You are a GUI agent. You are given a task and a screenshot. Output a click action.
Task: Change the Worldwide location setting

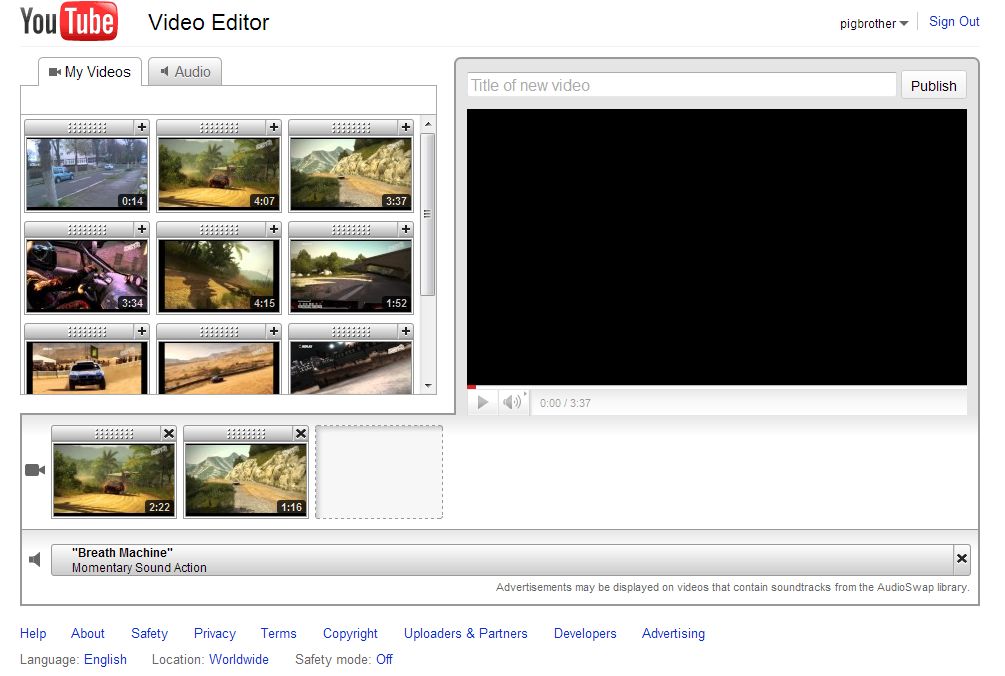click(238, 659)
